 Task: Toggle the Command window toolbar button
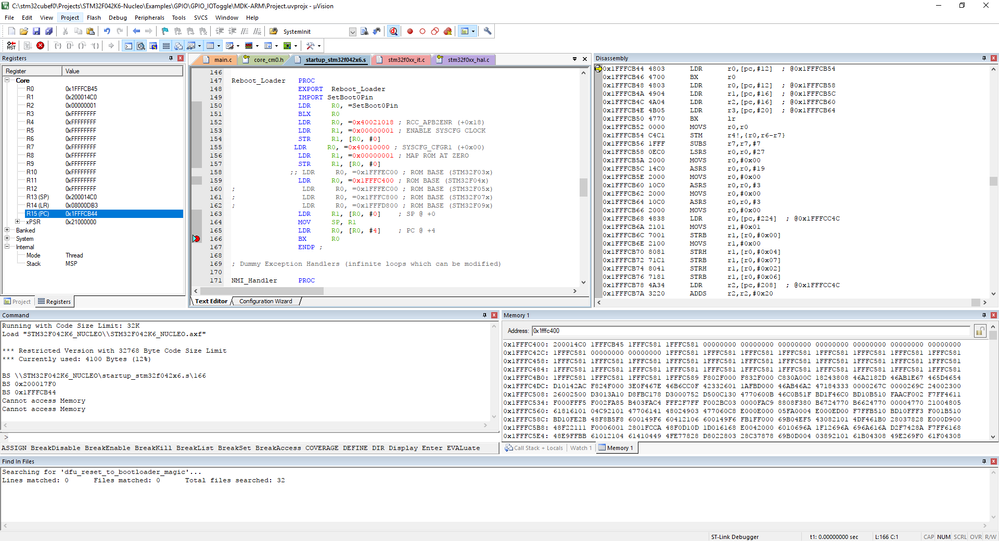(x=128, y=46)
